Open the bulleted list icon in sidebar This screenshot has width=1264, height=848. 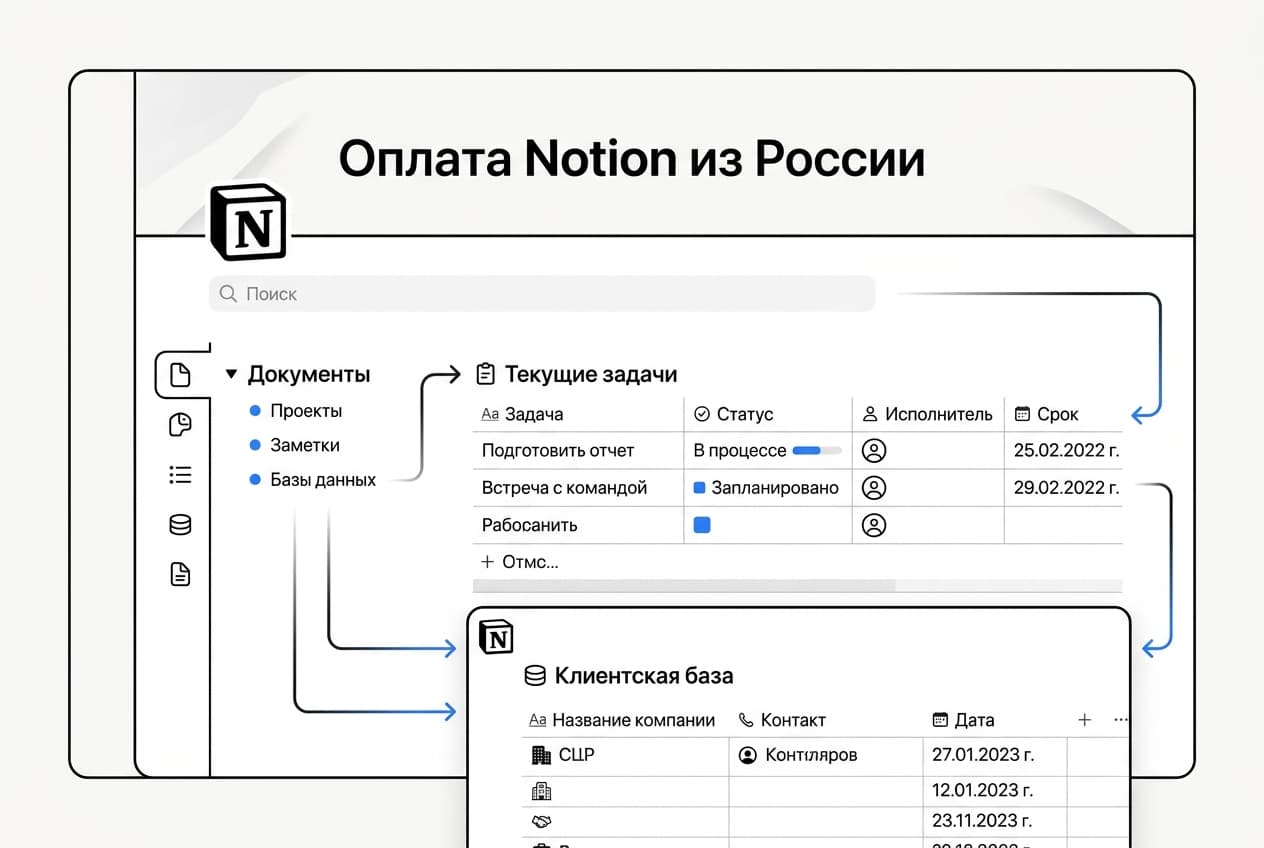(x=180, y=475)
